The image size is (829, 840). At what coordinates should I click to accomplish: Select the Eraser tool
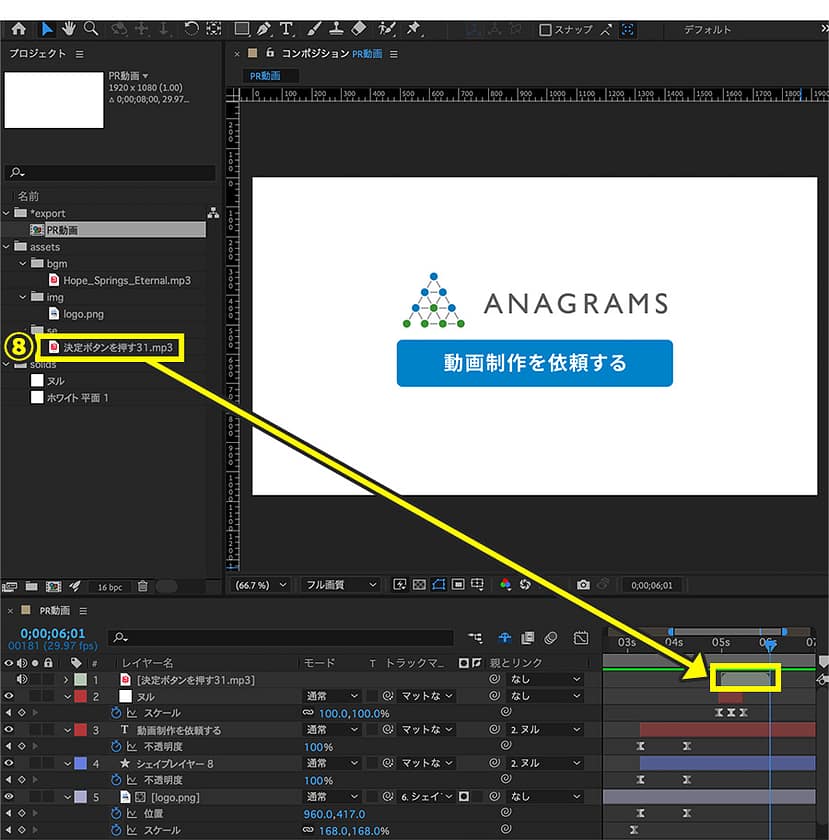[358, 29]
